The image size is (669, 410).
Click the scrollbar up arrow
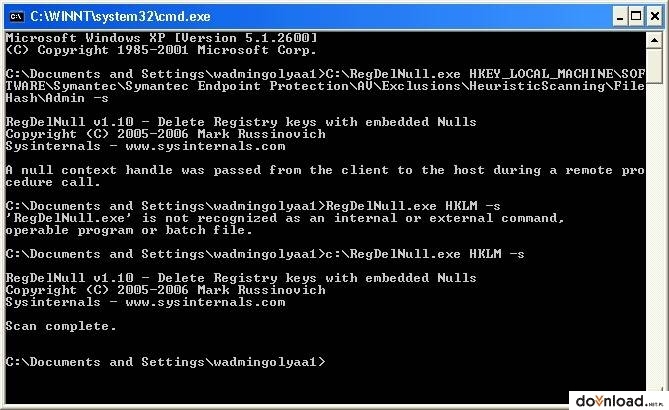(654, 40)
